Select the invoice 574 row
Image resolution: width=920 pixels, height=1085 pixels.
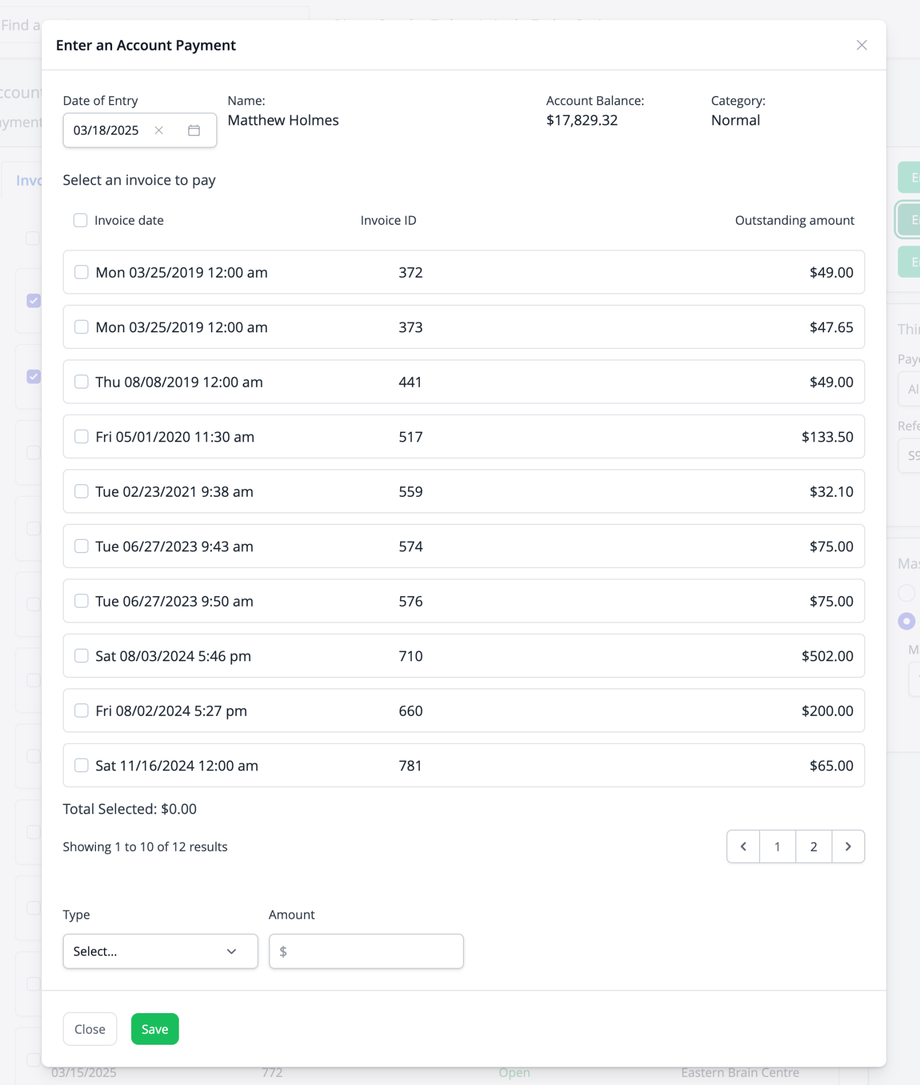pos(463,547)
